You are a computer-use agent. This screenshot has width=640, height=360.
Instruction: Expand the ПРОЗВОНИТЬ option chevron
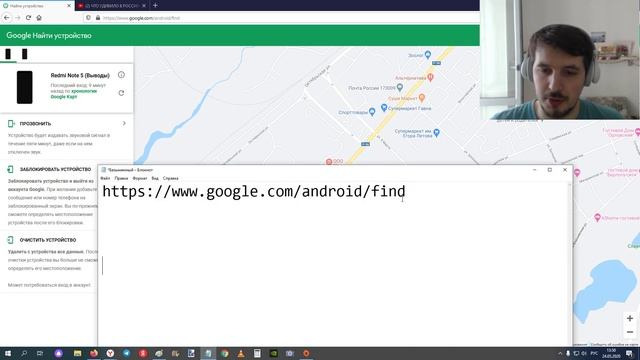click(124, 123)
